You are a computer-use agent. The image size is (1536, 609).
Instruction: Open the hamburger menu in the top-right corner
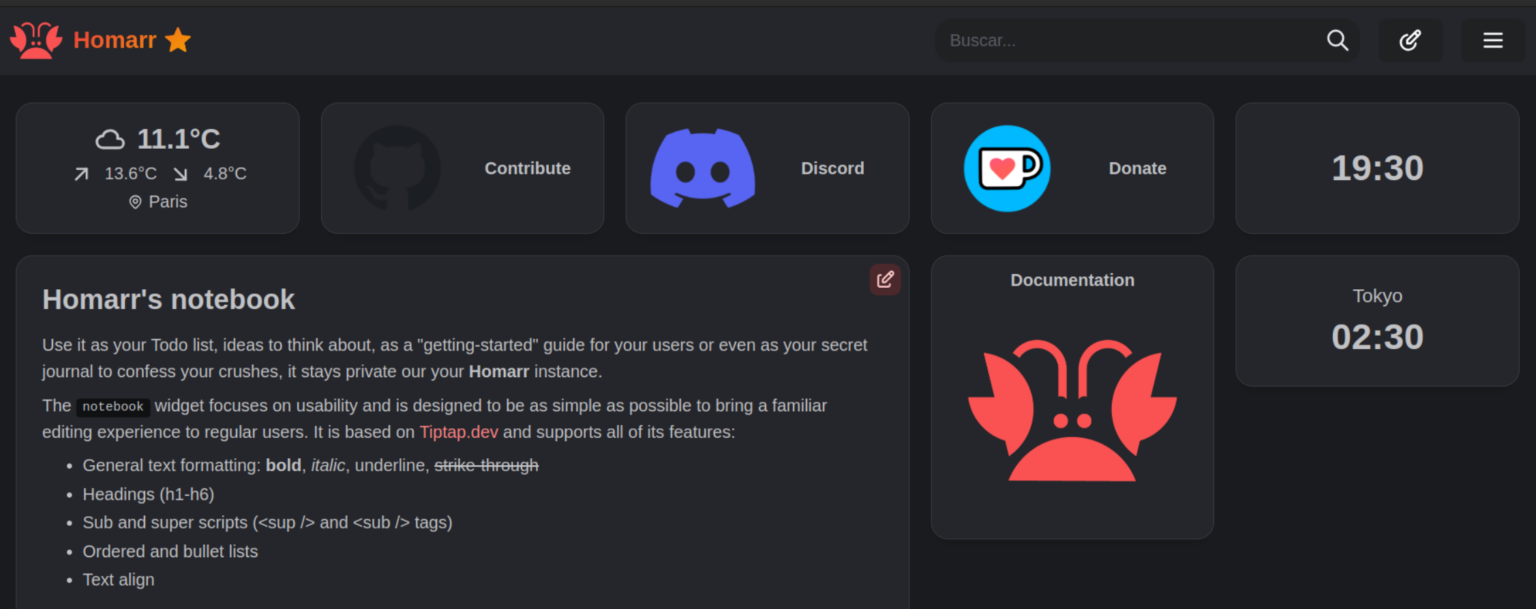[1493, 40]
